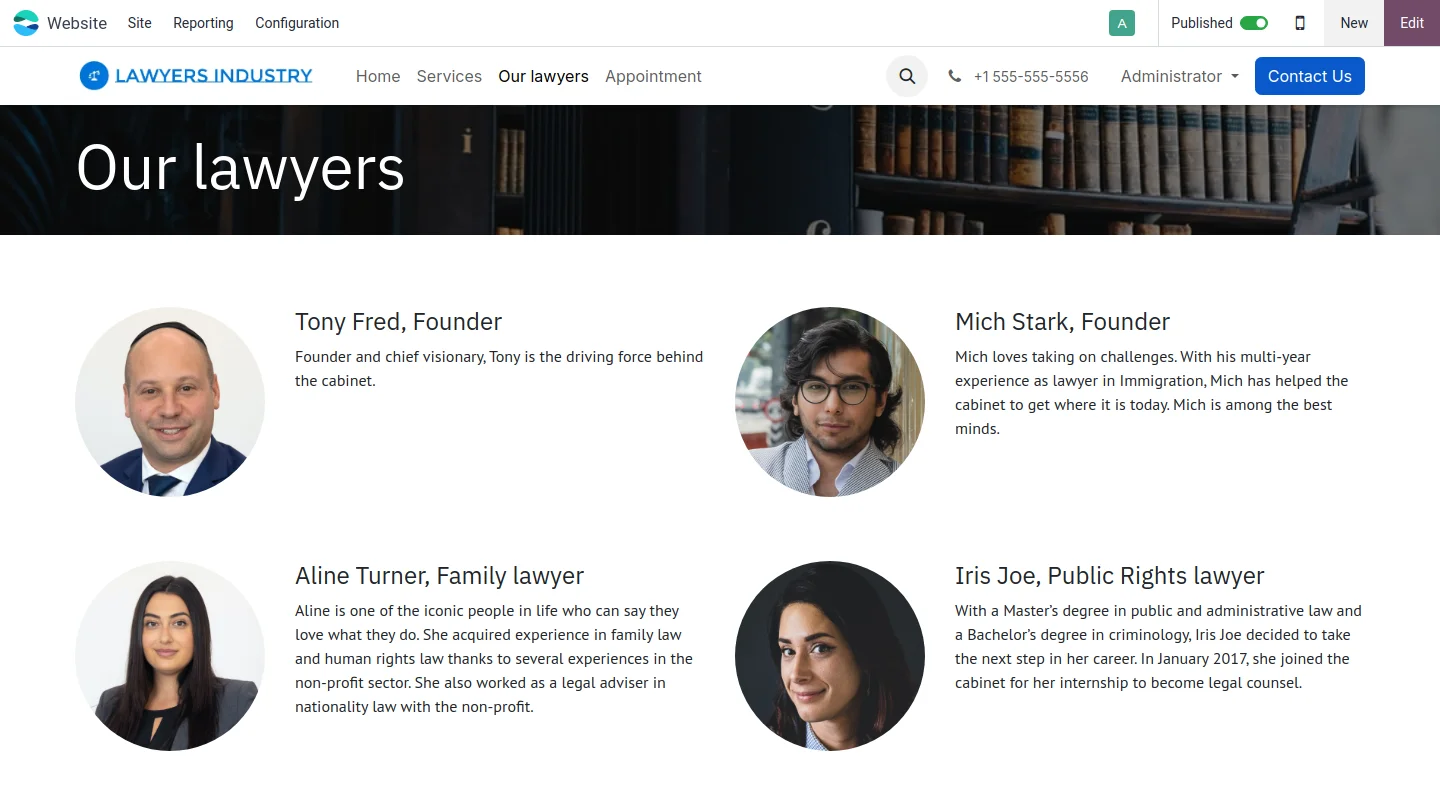Click the Edit button

pyautogui.click(x=1411, y=23)
